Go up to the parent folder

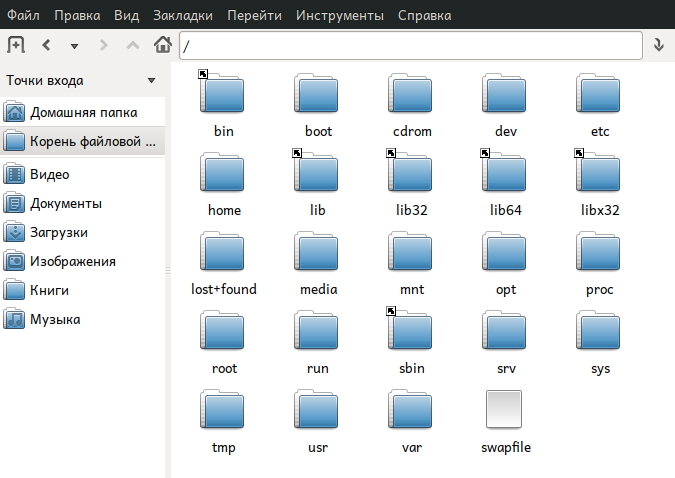[x=133, y=45]
